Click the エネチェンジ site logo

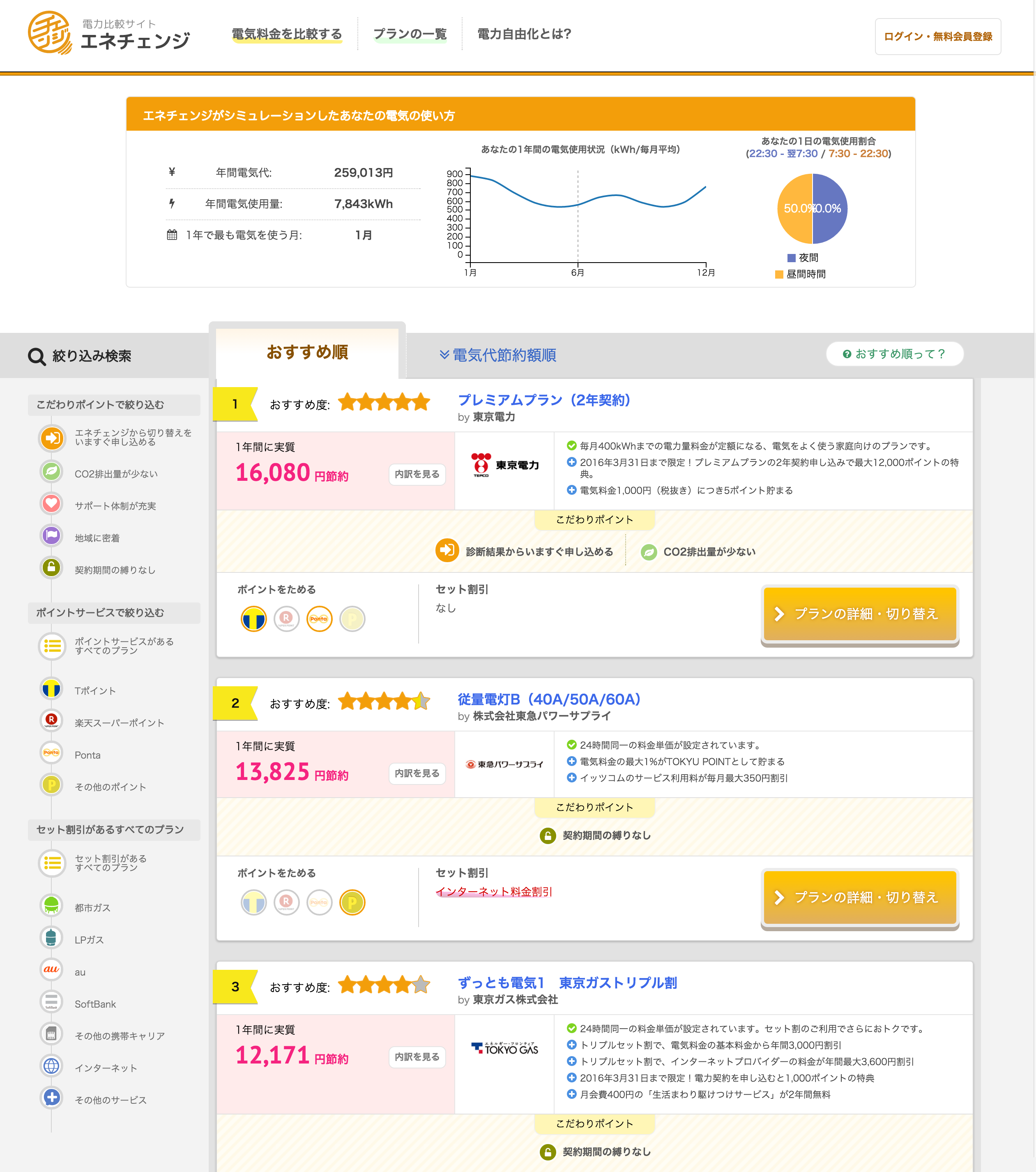tap(109, 33)
